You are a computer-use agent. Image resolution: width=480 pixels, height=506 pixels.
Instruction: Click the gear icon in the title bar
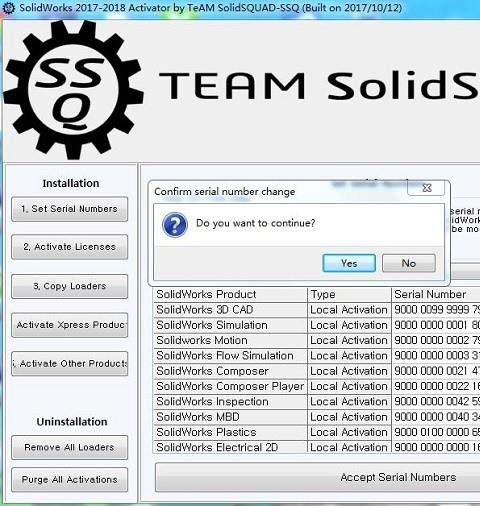8,8
